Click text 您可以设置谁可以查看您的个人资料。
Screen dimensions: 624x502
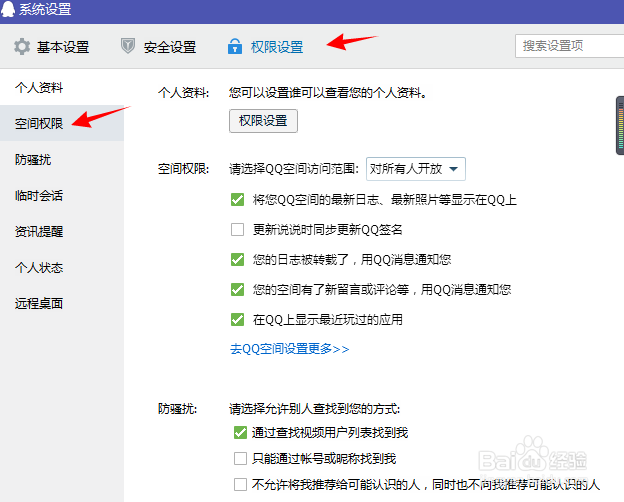[x=328, y=93]
